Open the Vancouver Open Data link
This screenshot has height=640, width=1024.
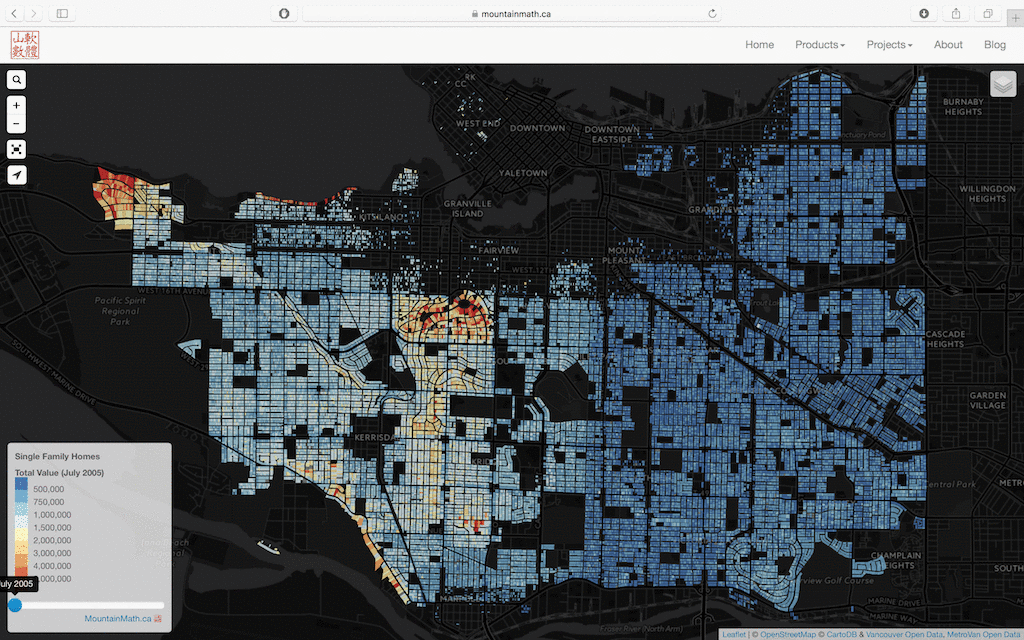tap(904, 634)
